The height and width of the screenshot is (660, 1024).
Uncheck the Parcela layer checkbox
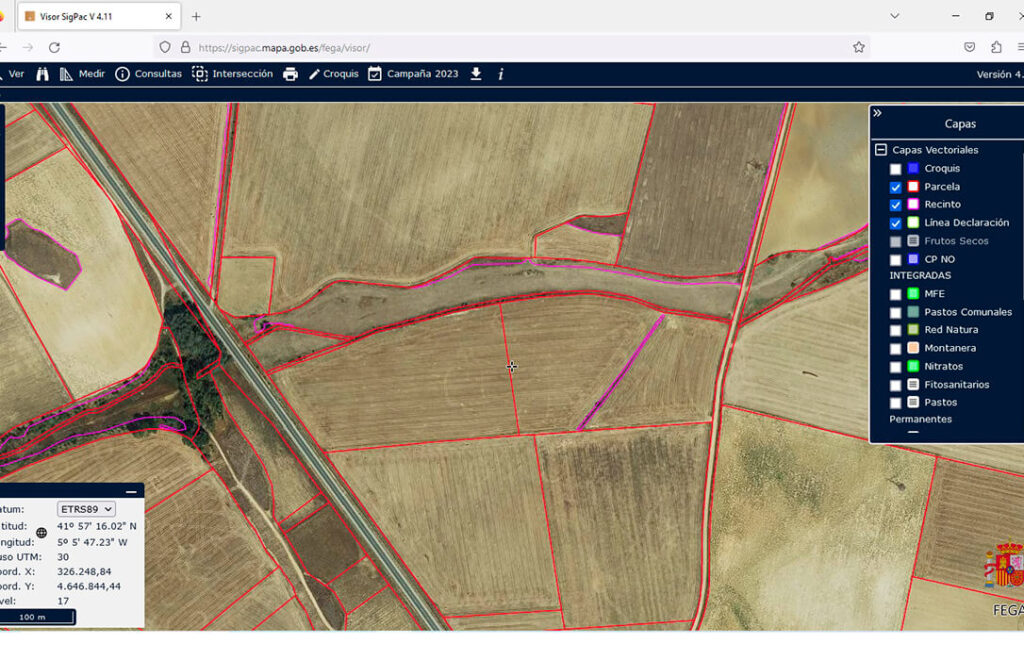pos(896,187)
